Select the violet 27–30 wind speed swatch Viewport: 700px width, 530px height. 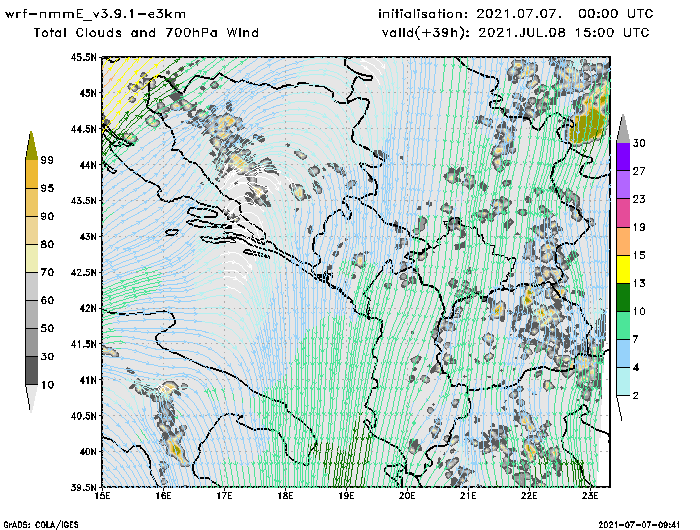[623, 156]
